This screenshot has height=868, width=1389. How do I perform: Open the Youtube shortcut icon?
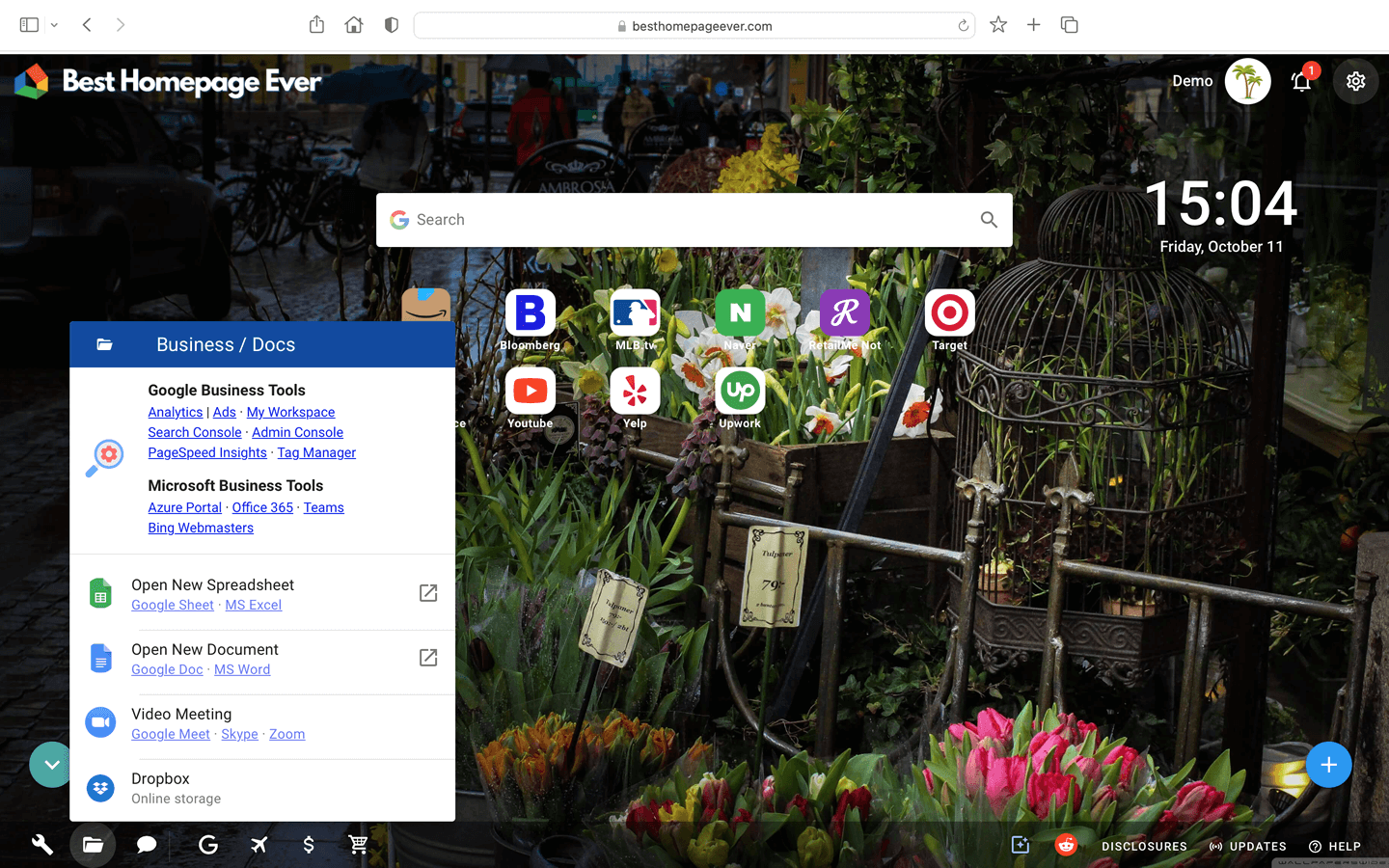(530, 390)
